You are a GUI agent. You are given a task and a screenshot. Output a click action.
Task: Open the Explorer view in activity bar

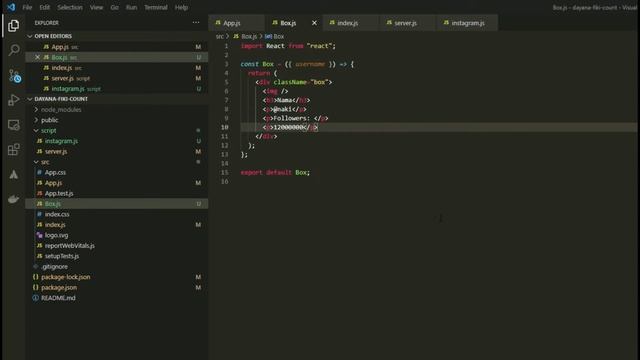(x=13, y=26)
